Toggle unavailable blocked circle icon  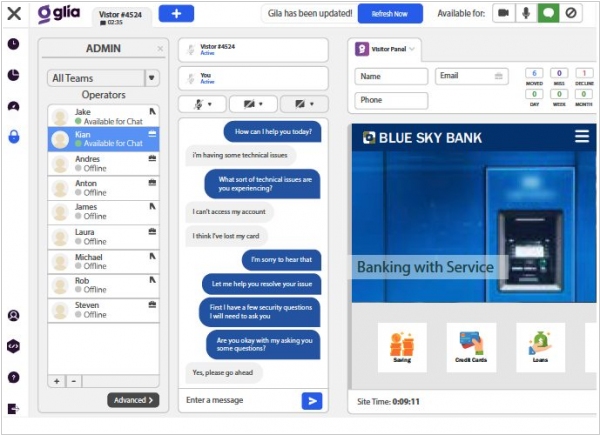pyautogui.click(x=571, y=13)
